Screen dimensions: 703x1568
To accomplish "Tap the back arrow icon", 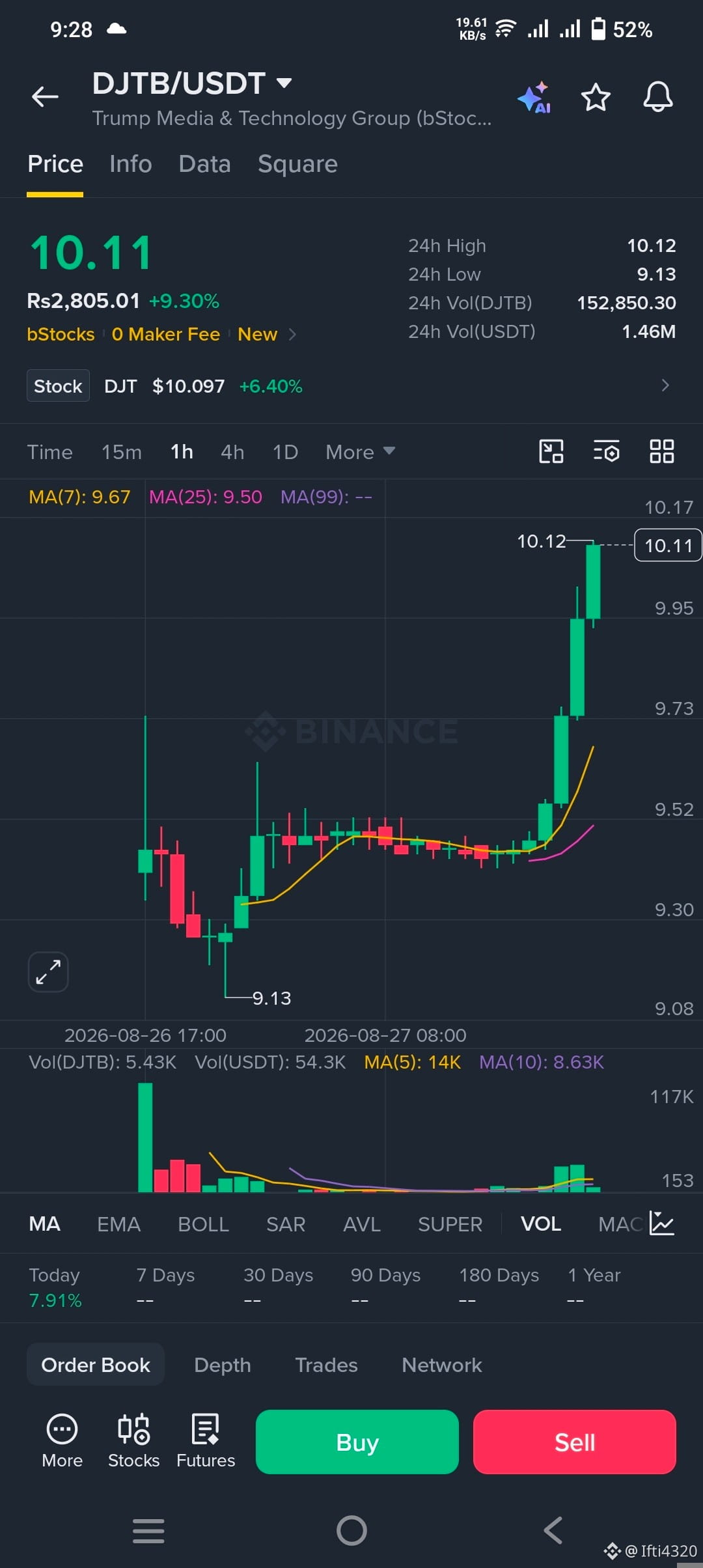I will coord(45,97).
